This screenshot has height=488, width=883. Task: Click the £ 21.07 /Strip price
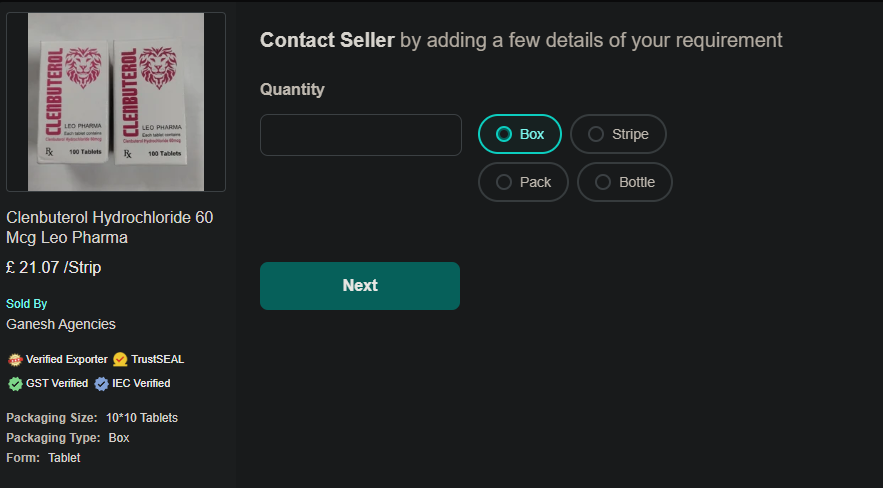[53, 267]
